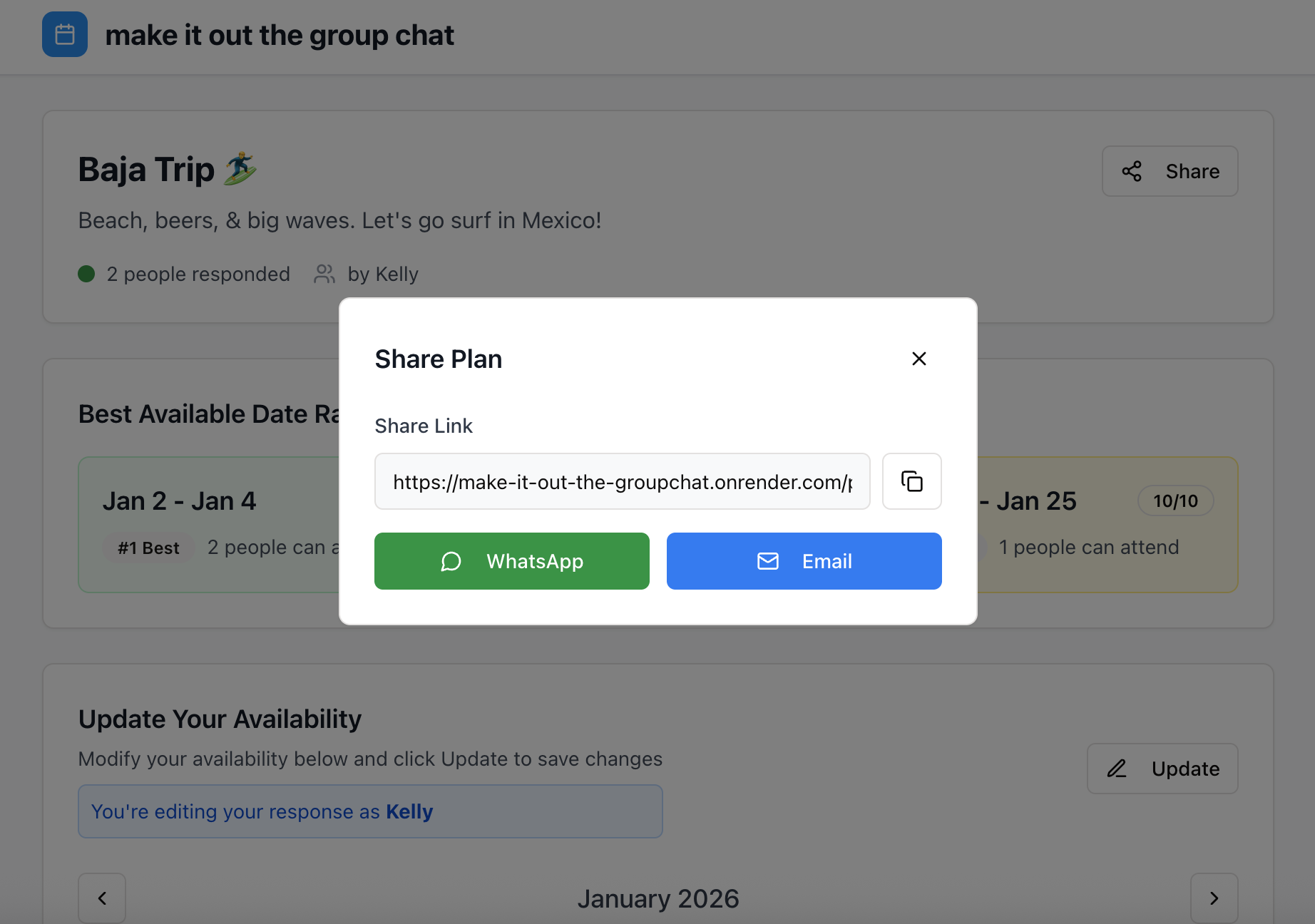1315x924 pixels.
Task: Click the share link URL field
Action: tap(622, 481)
